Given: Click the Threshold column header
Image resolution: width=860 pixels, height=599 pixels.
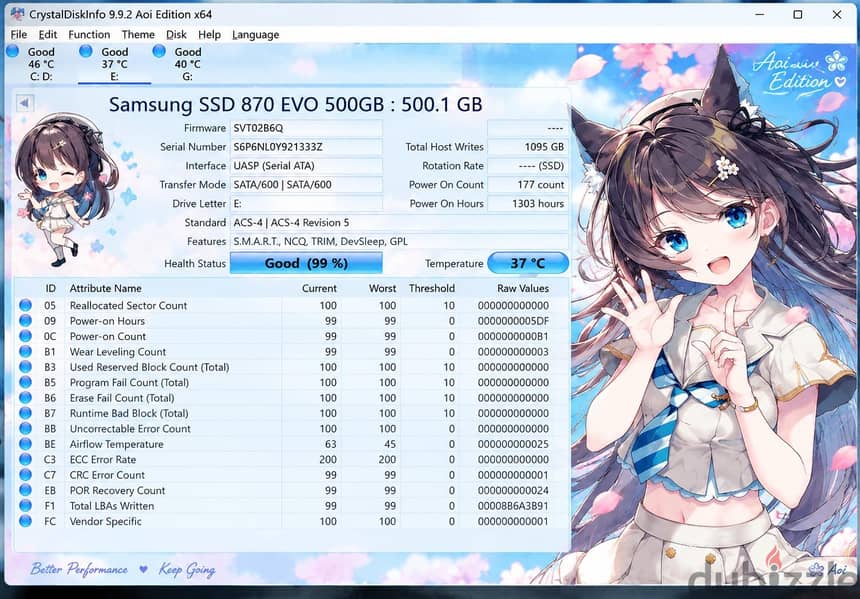Looking at the screenshot, I should pyautogui.click(x=432, y=289).
